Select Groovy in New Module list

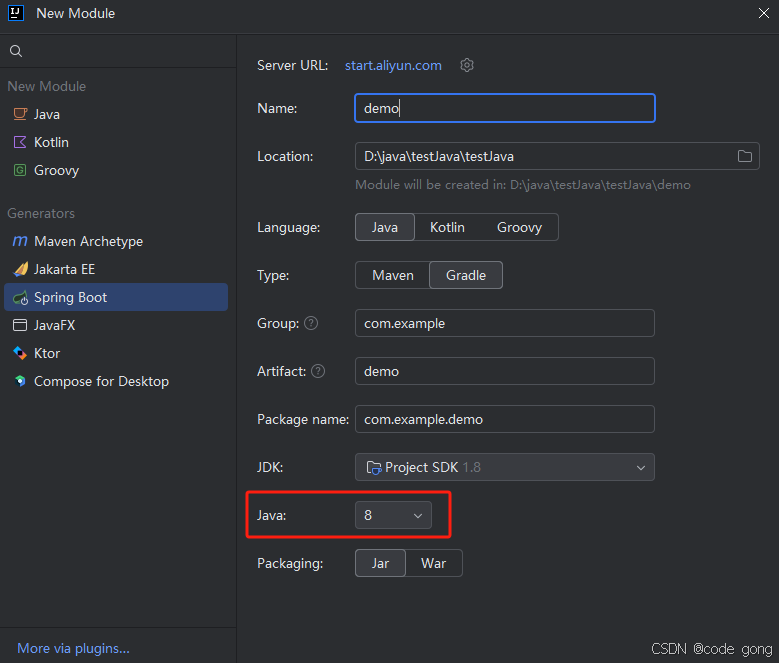click(116, 170)
